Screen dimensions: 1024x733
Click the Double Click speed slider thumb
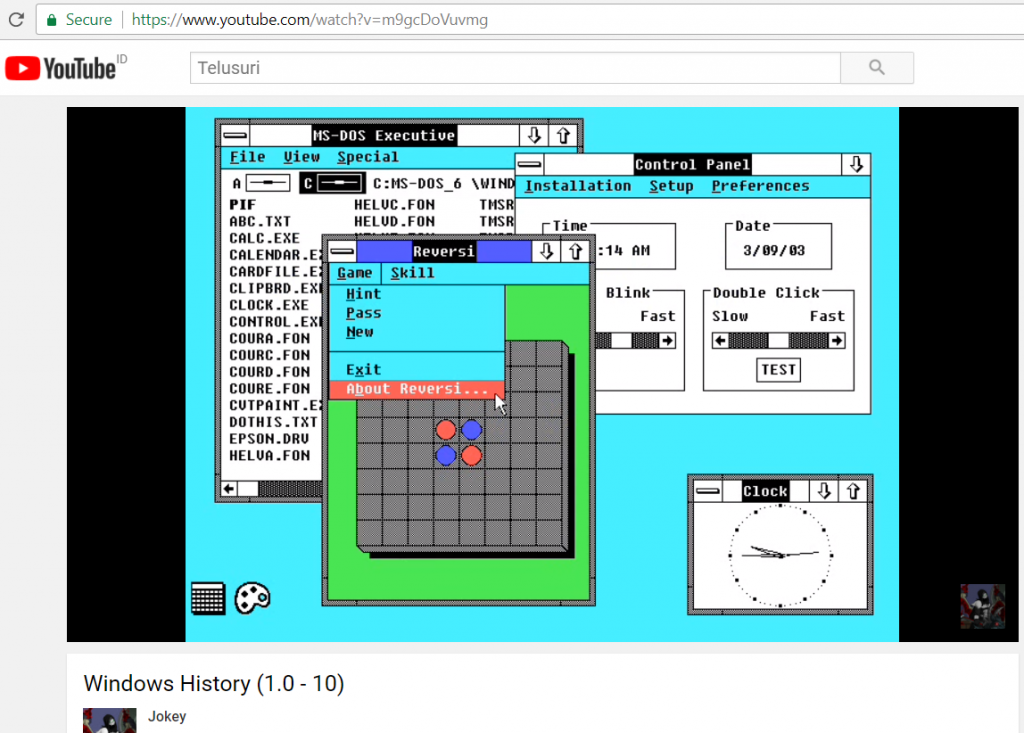pos(778,341)
